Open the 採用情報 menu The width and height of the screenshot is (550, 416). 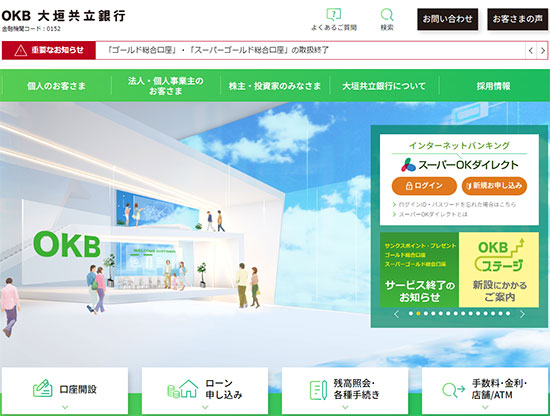coord(493,86)
